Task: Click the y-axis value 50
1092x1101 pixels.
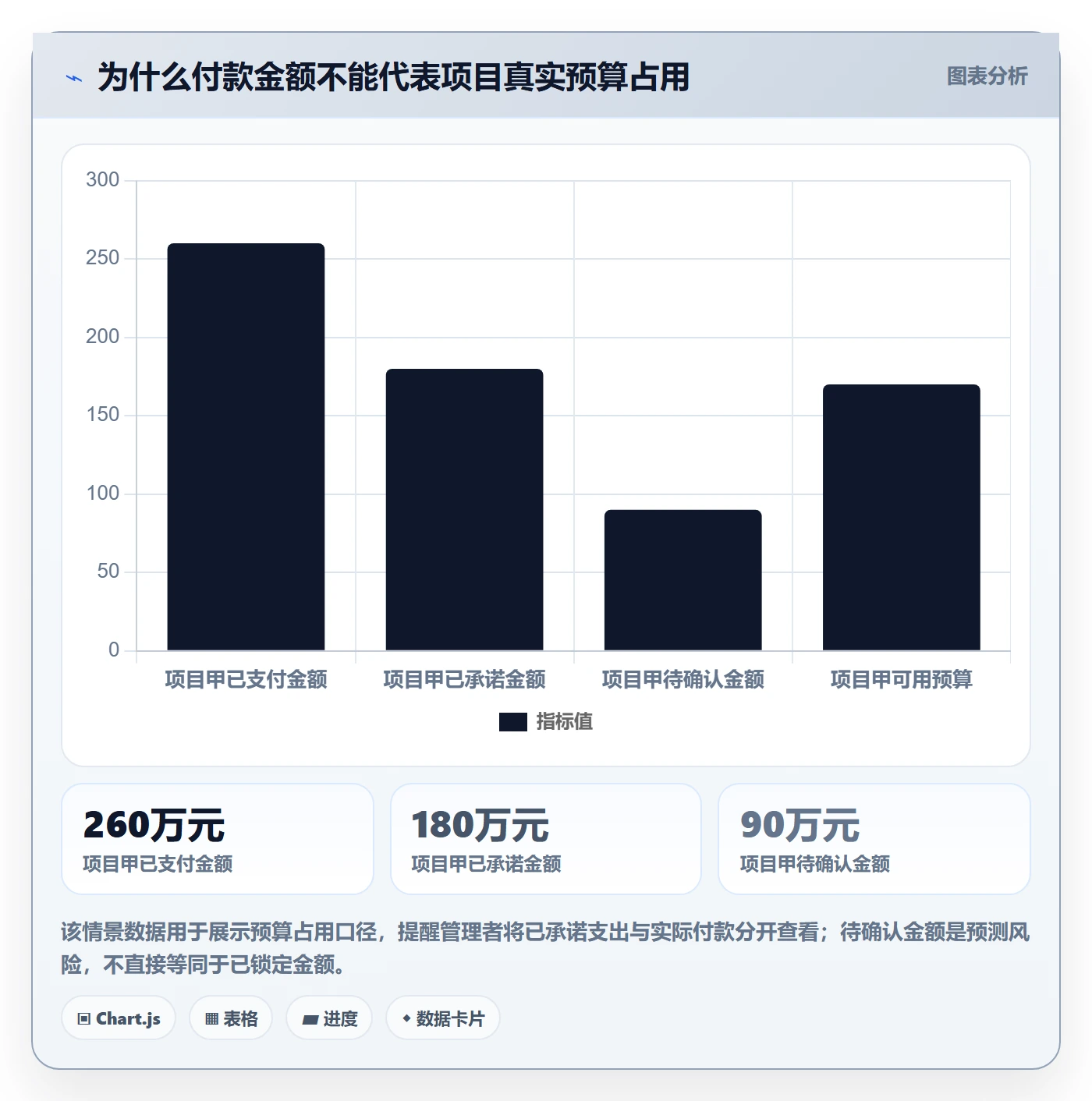Action: click(x=108, y=572)
